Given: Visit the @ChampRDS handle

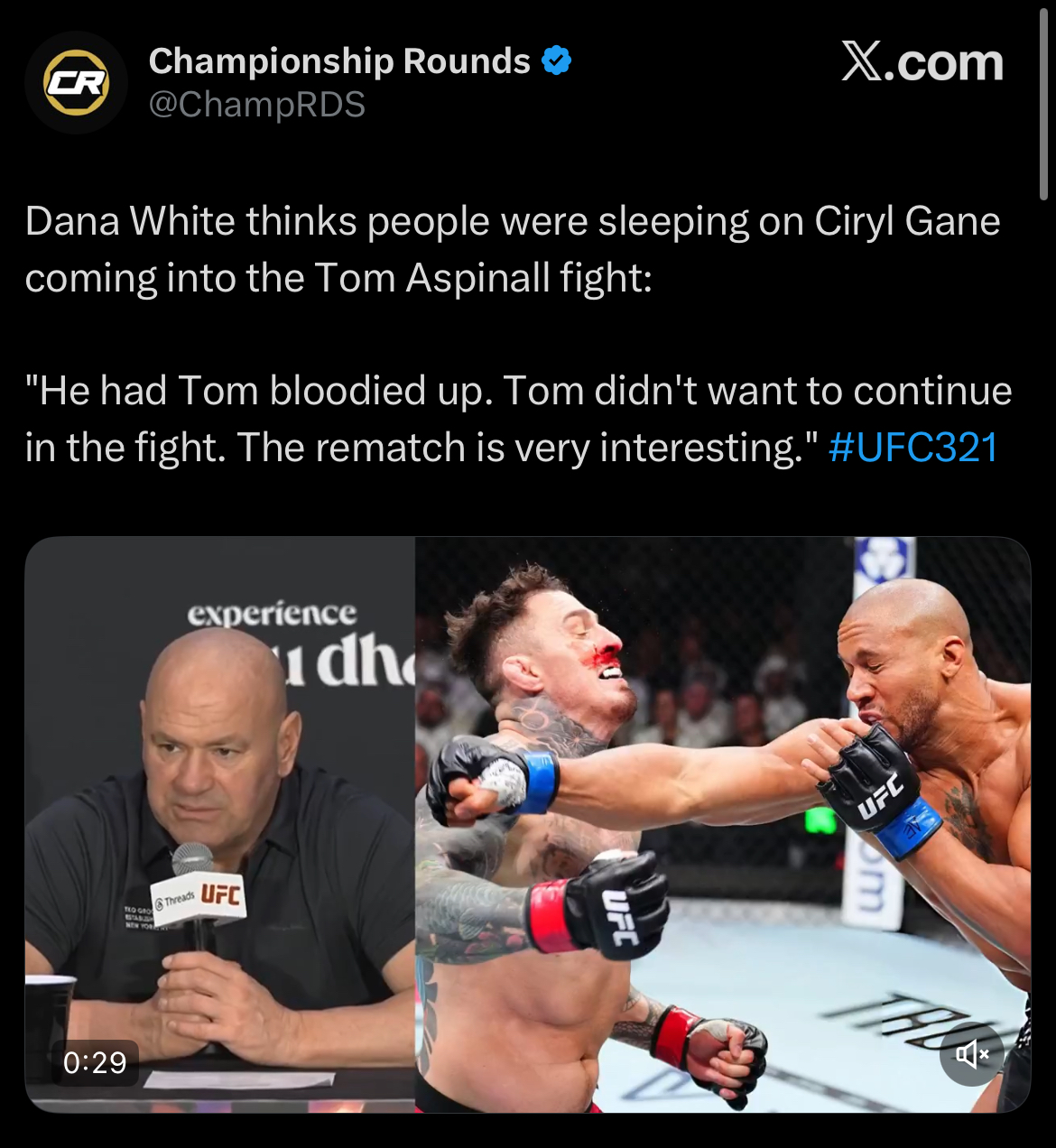Looking at the screenshot, I should 256,105.
